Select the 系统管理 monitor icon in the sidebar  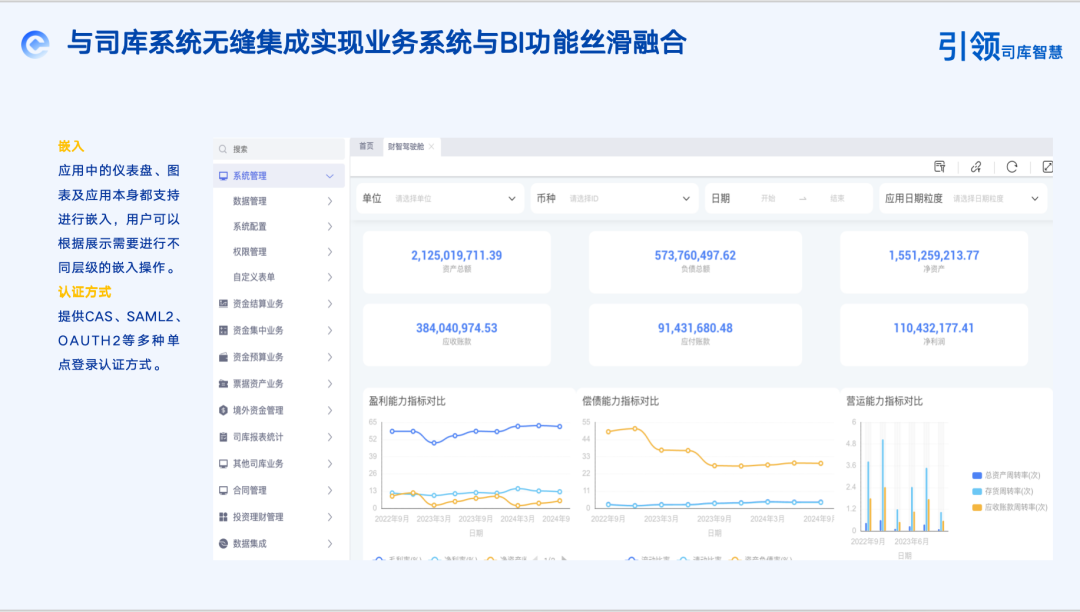point(222,174)
